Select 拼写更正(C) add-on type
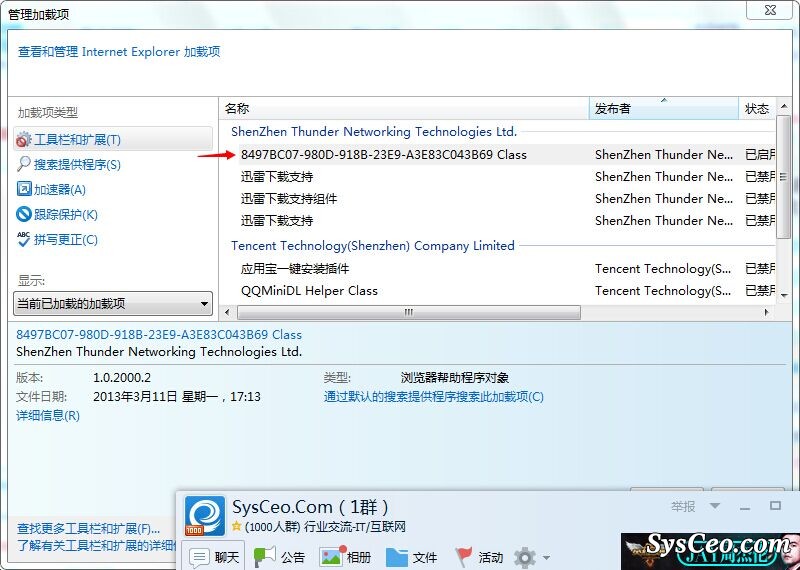800x570 pixels. pyautogui.click(x=66, y=239)
